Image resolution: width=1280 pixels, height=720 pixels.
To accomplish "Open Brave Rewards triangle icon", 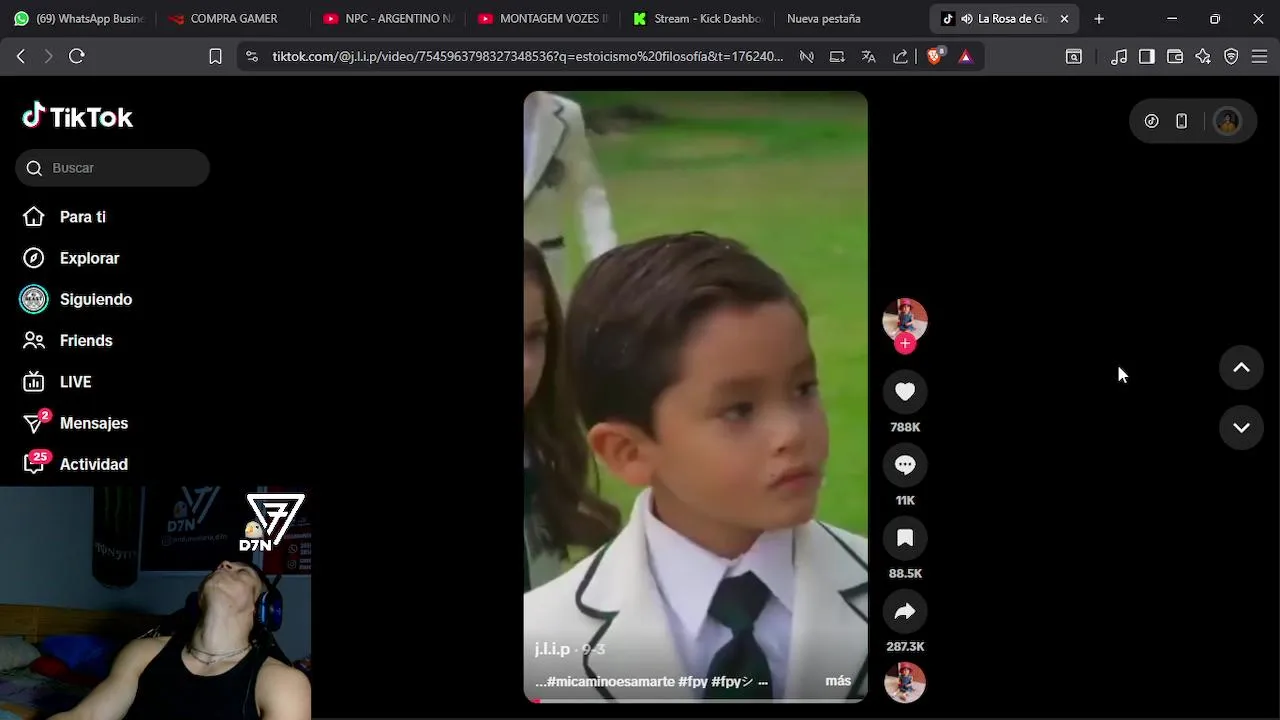I will click(x=965, y=57).
